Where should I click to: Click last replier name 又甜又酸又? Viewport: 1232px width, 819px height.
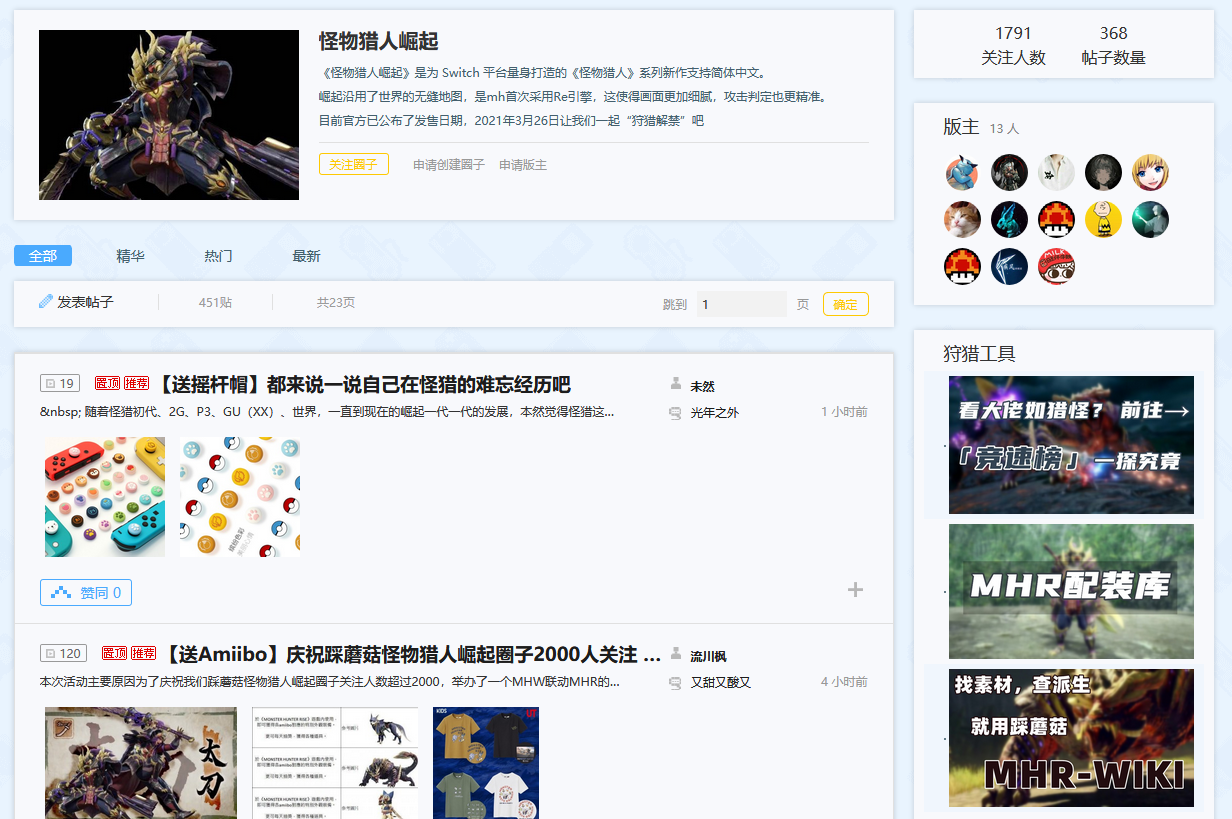720,682
